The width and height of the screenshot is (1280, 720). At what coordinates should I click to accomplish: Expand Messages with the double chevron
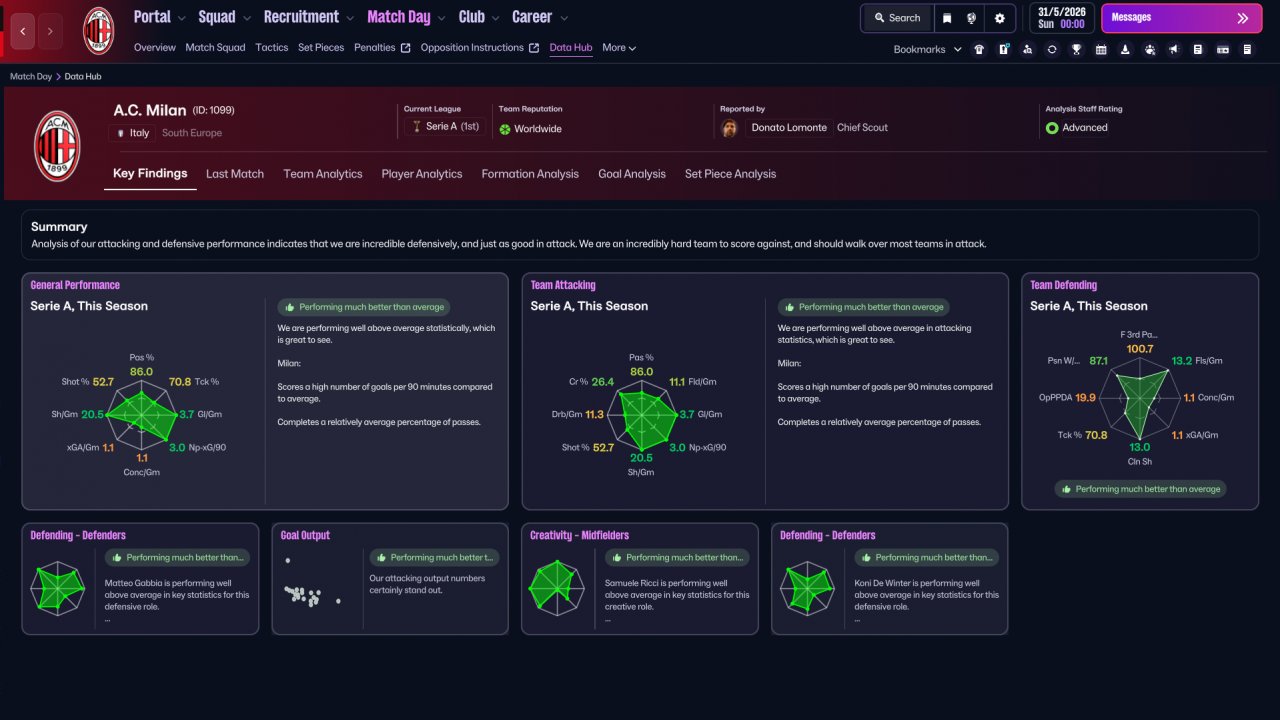pos(1243,18)
